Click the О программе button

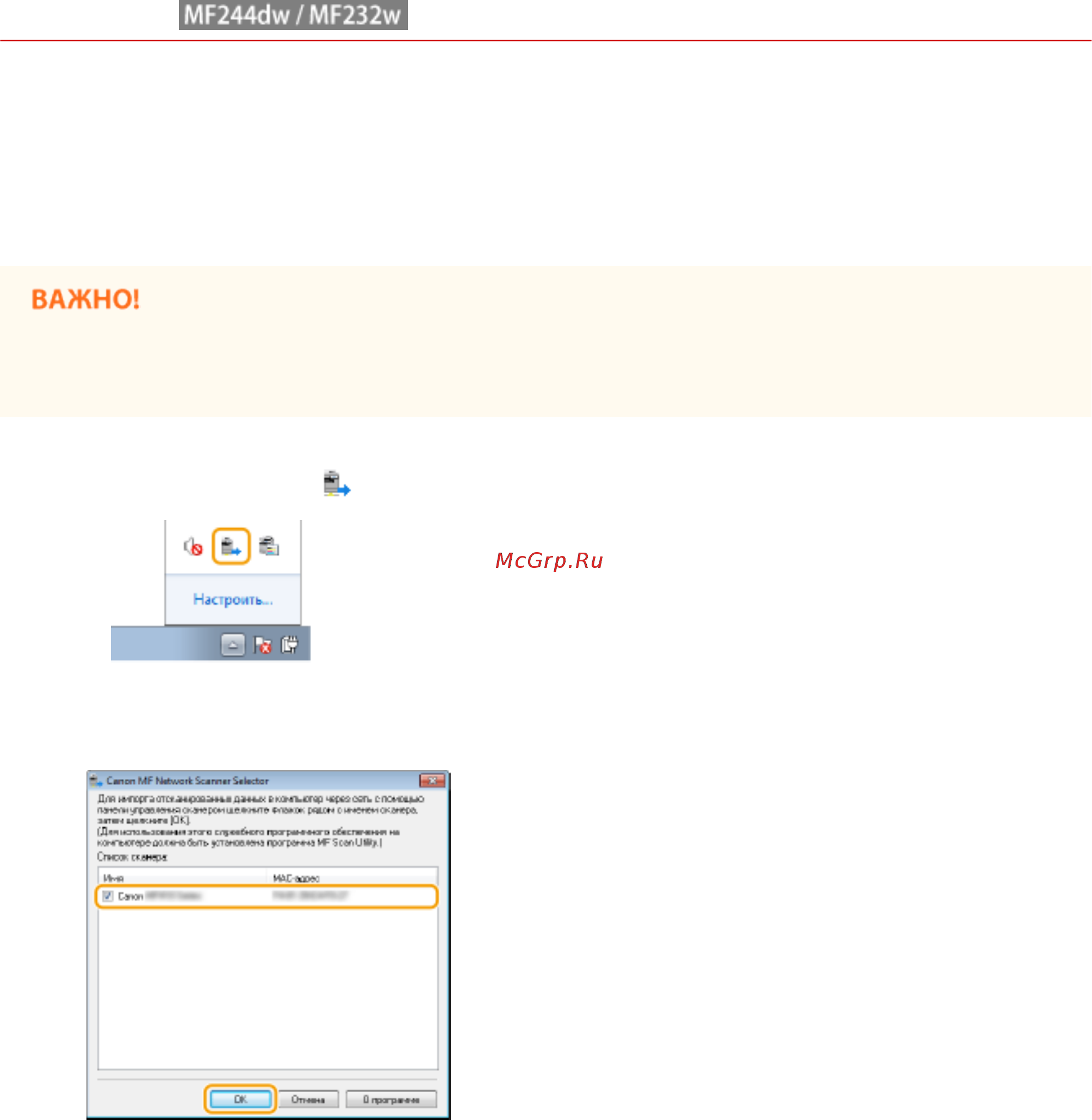tap(391, 1099)
